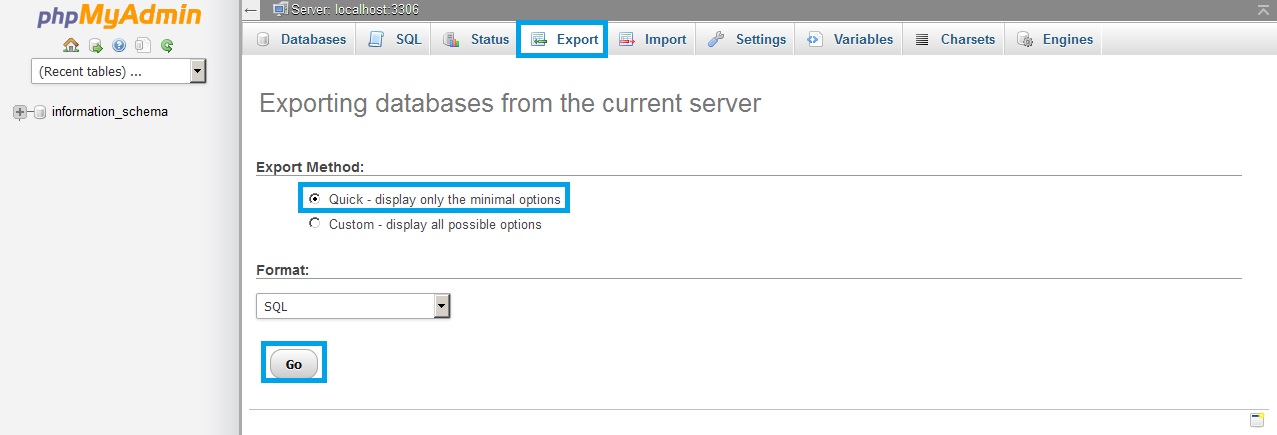The height and width of the screenshot is (435, 1277).
Task: Open the SQL format dropdown
Action: point(353,306)
